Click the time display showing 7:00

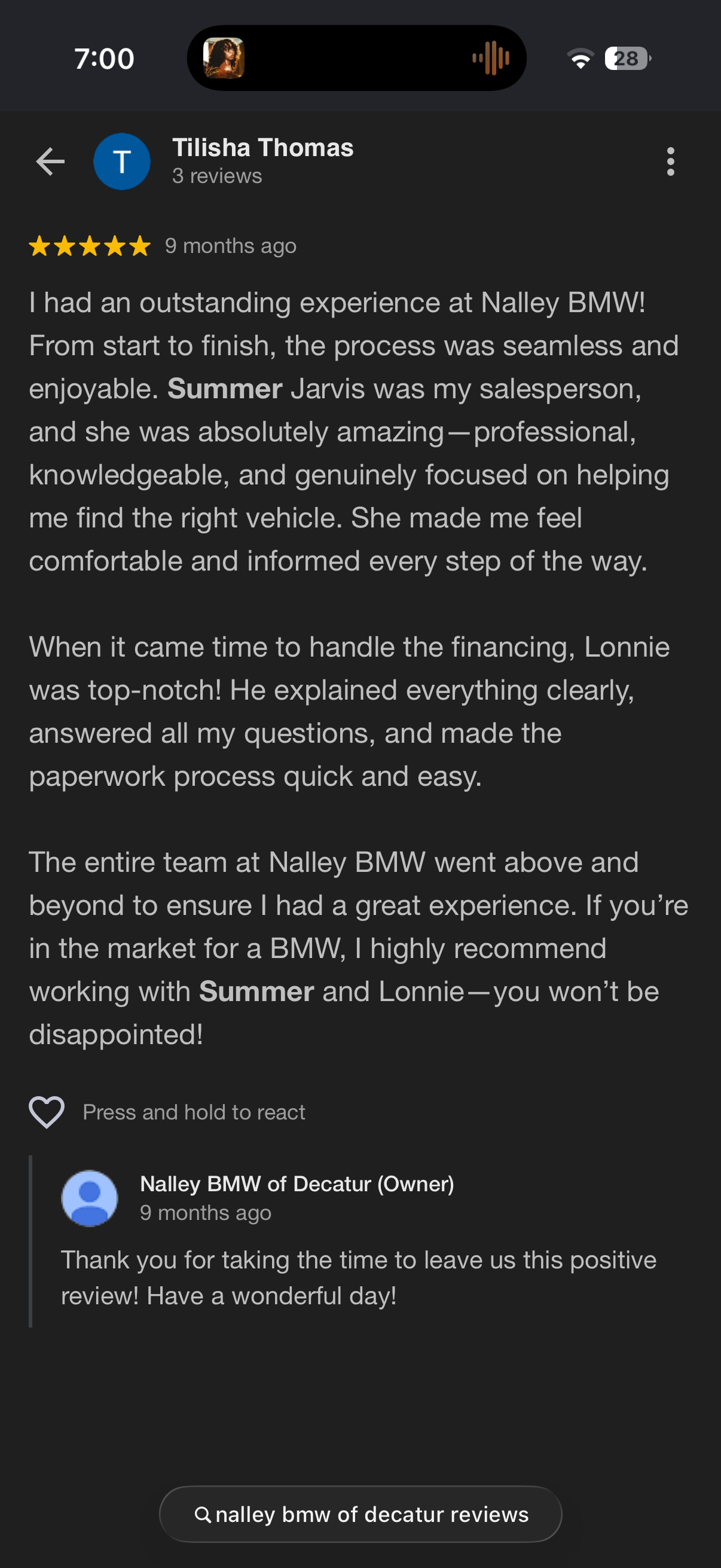pos(103,59)
